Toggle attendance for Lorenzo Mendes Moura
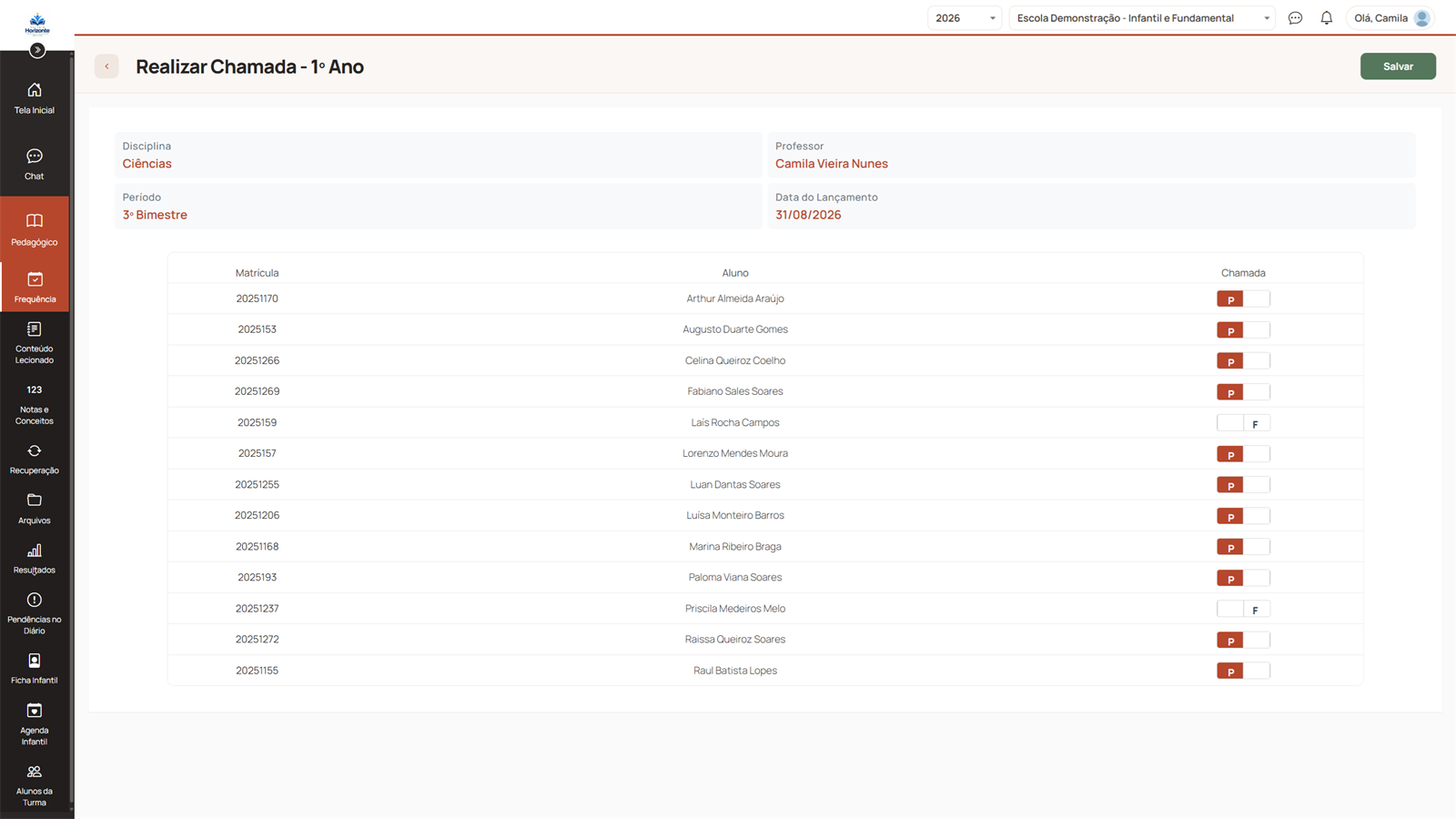Image resolution: width=1456 pixels, height=819 pixels. tap(1243, 454)
